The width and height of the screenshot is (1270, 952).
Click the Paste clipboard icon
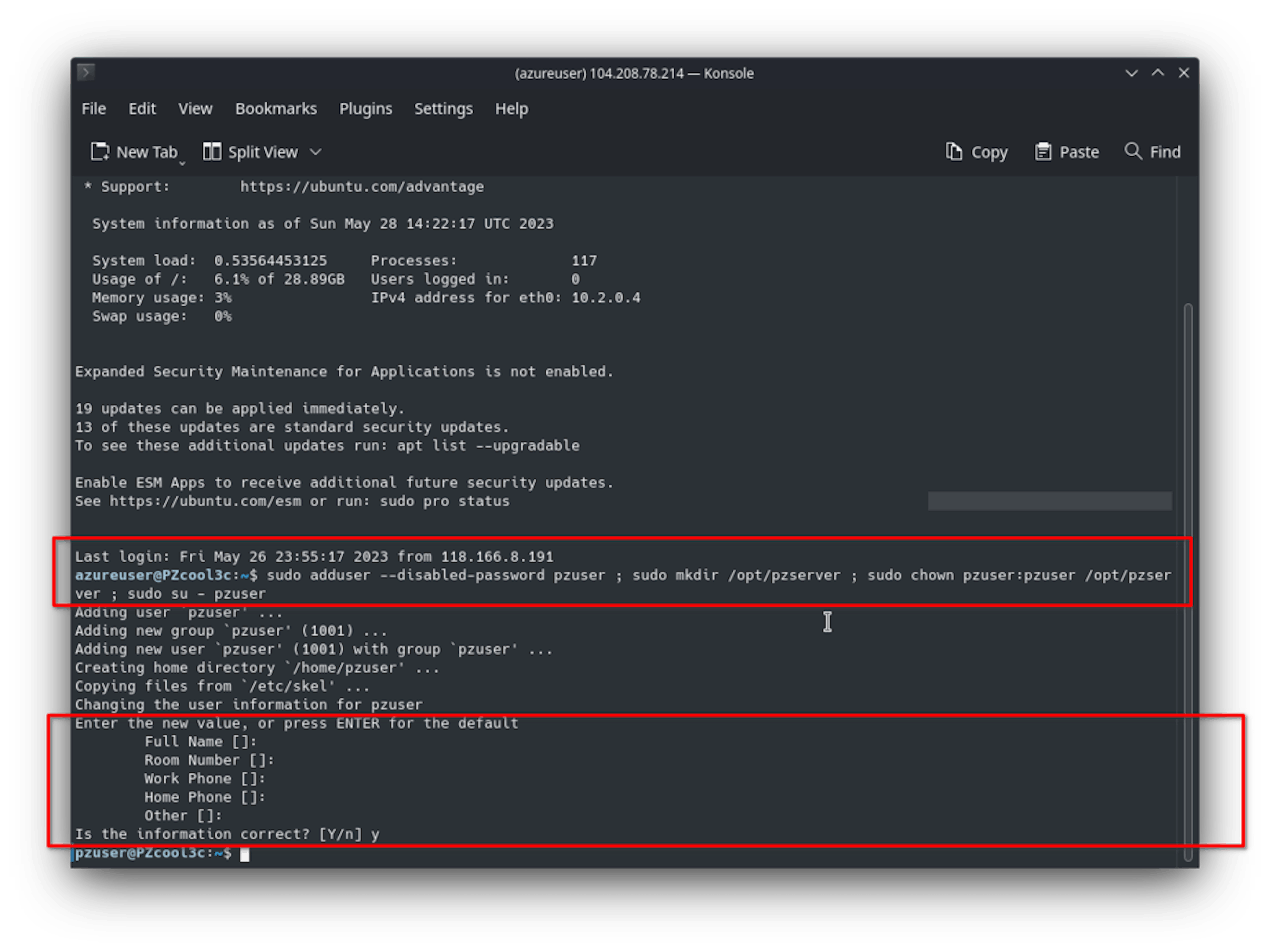[1043, 152]
